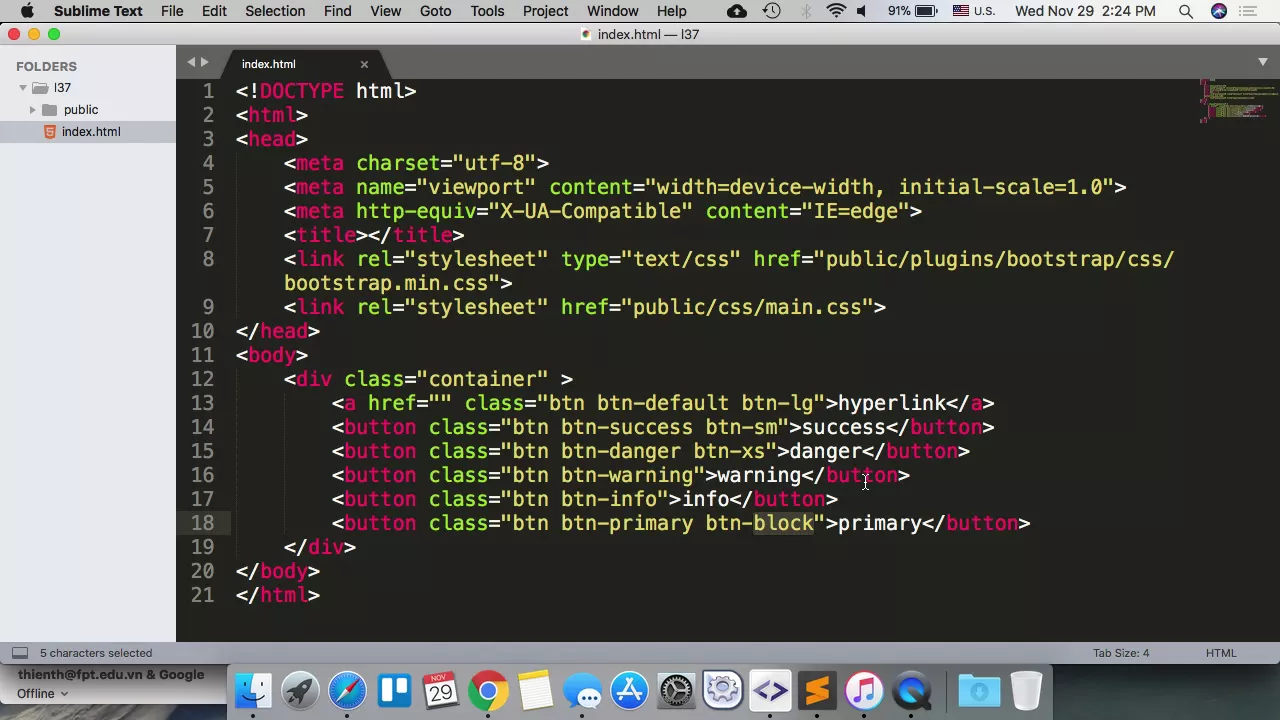Click "5 characters selected" status text
This screenshot has height=720, width=1280.
click(x=96, y=653)
